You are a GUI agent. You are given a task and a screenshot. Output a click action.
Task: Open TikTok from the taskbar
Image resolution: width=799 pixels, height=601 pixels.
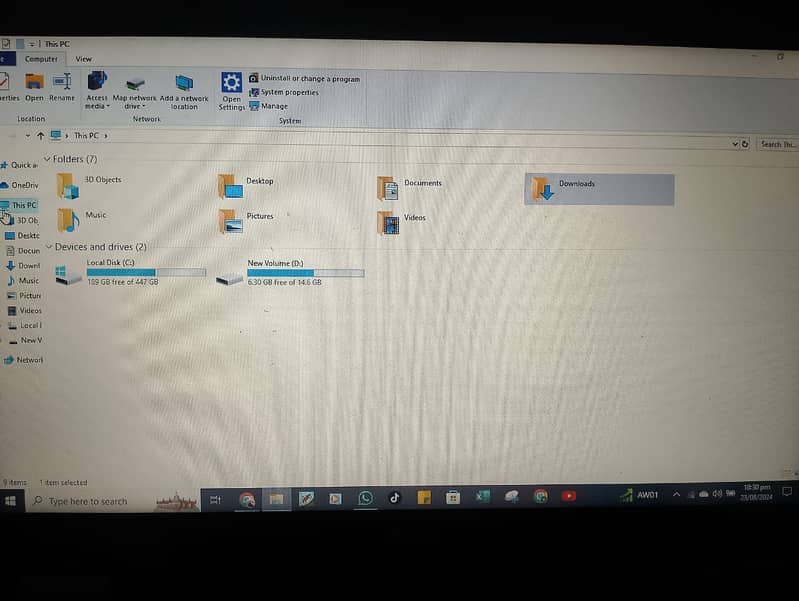point(394,497)
